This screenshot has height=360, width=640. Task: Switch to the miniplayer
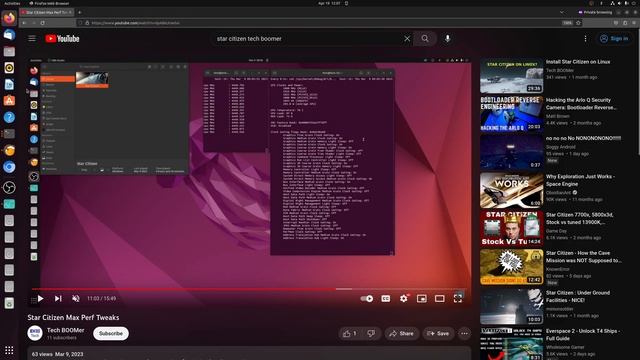tap(422, 298)
